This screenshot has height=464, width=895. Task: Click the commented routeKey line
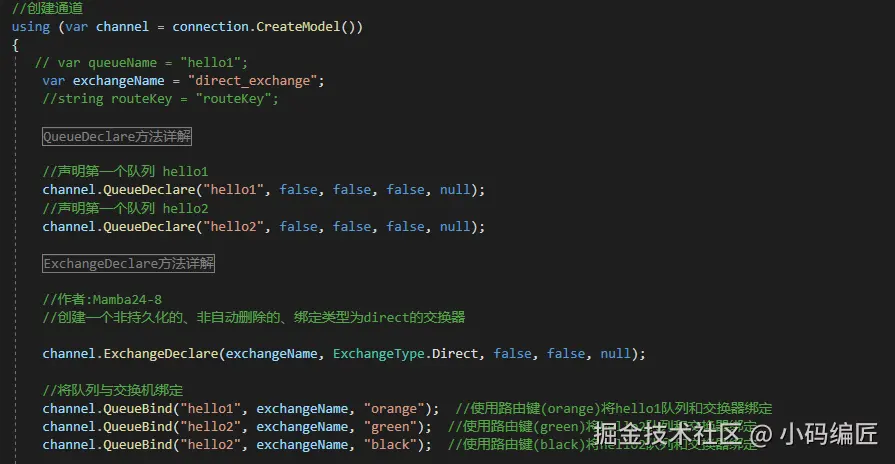(x=160, y=98)
